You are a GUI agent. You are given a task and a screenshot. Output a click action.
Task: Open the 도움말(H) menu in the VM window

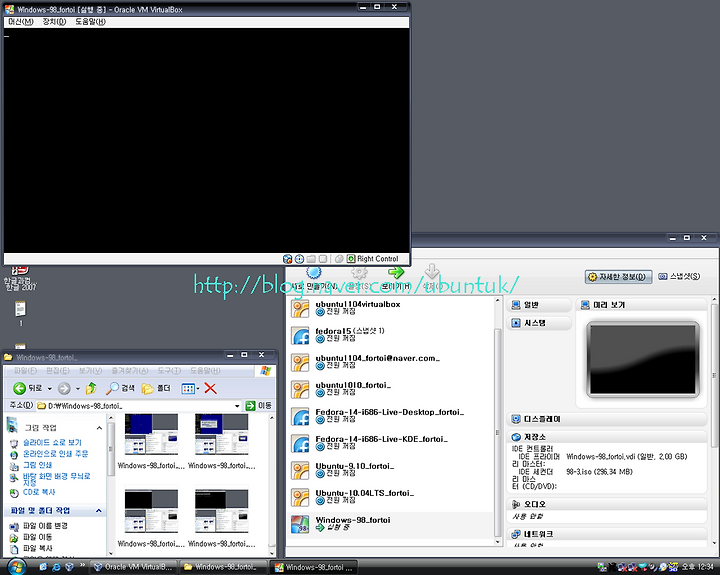(x=90, y=22)
